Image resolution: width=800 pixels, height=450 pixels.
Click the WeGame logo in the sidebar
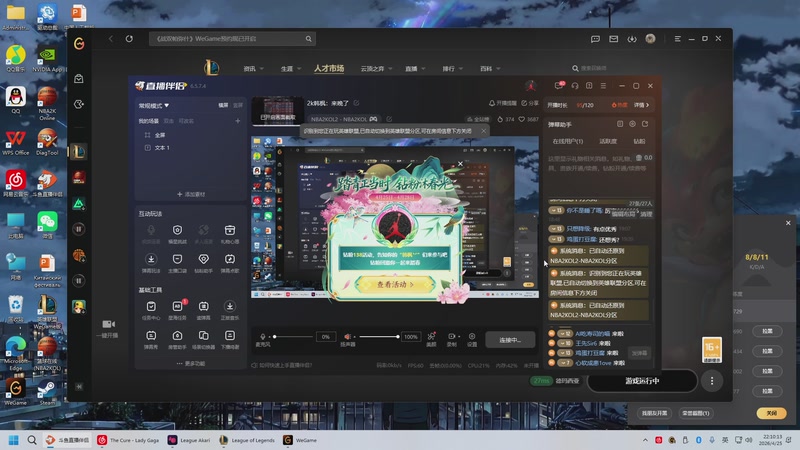click(x=79, y=44)
